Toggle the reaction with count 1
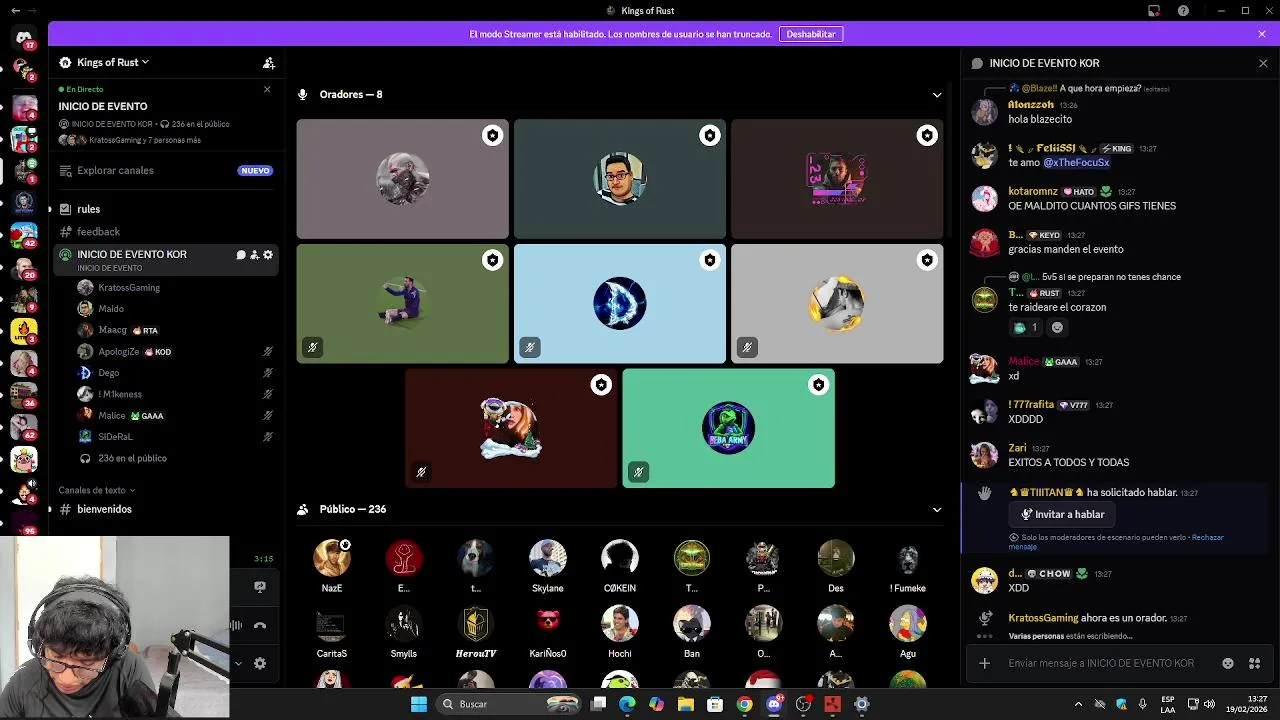 point(1025,327)
